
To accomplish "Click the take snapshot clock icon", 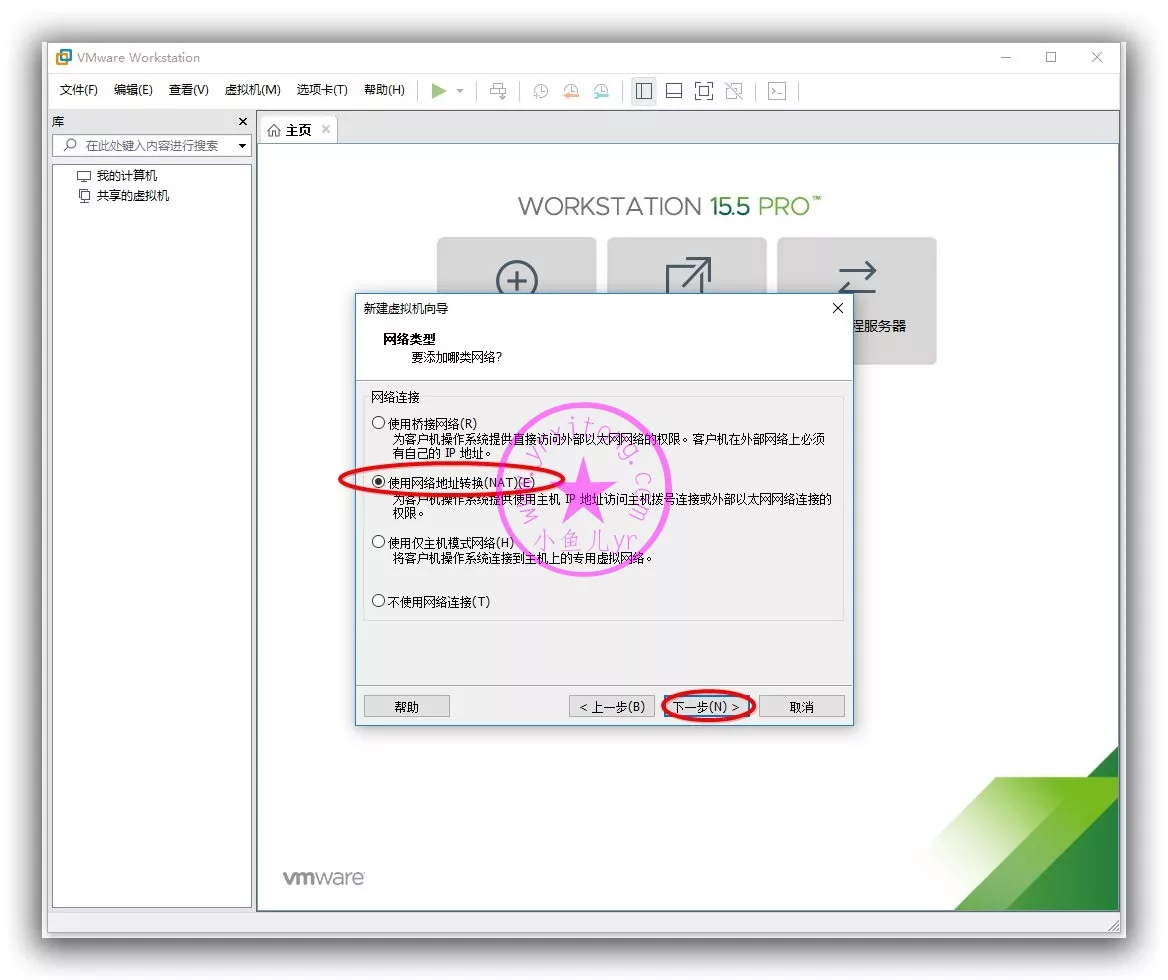I will [x=540, y=91].
